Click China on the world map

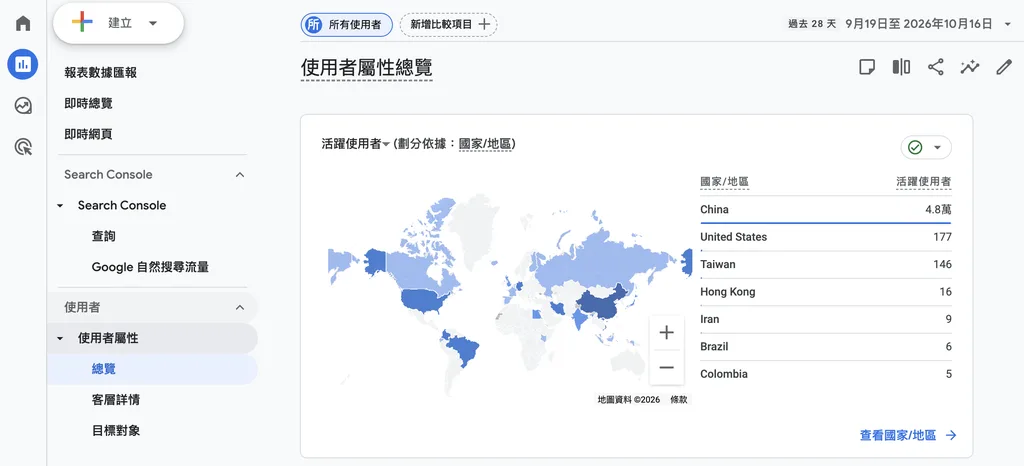[601, 302]
